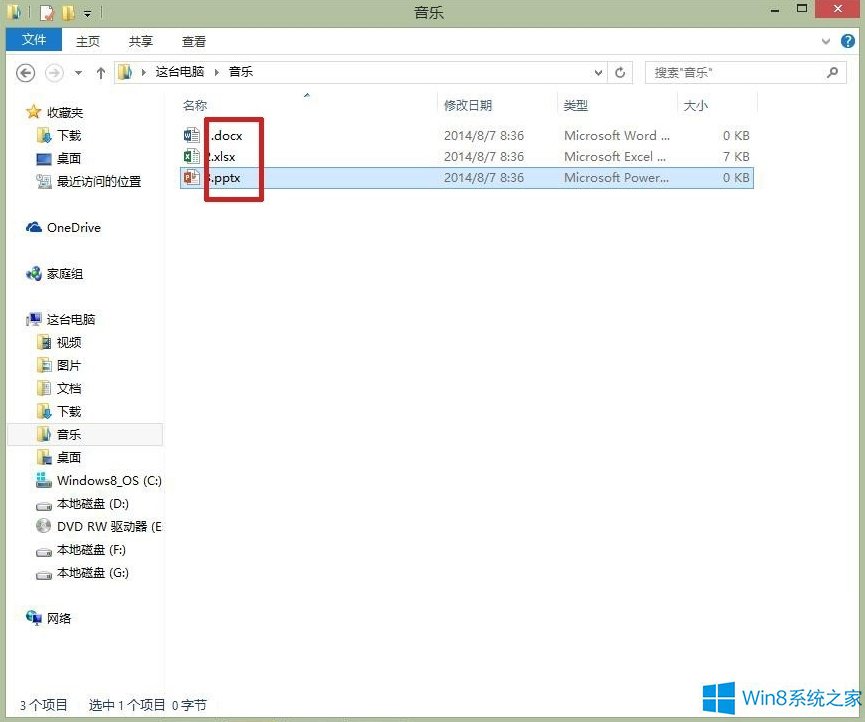Open Explorer help with the question mark icon
The image size is (865, 722).
848,41
